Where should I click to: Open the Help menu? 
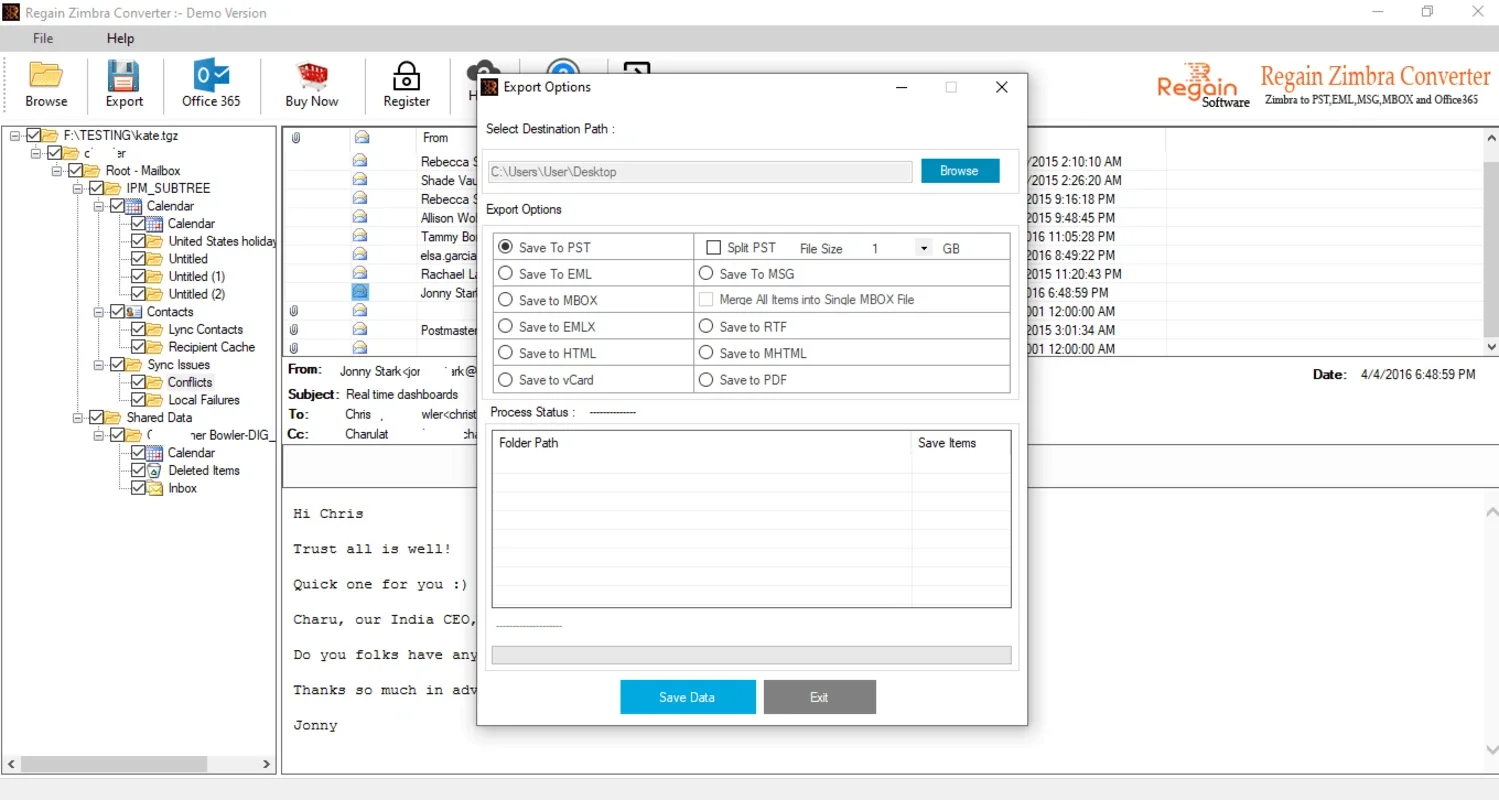coord(120,38)
